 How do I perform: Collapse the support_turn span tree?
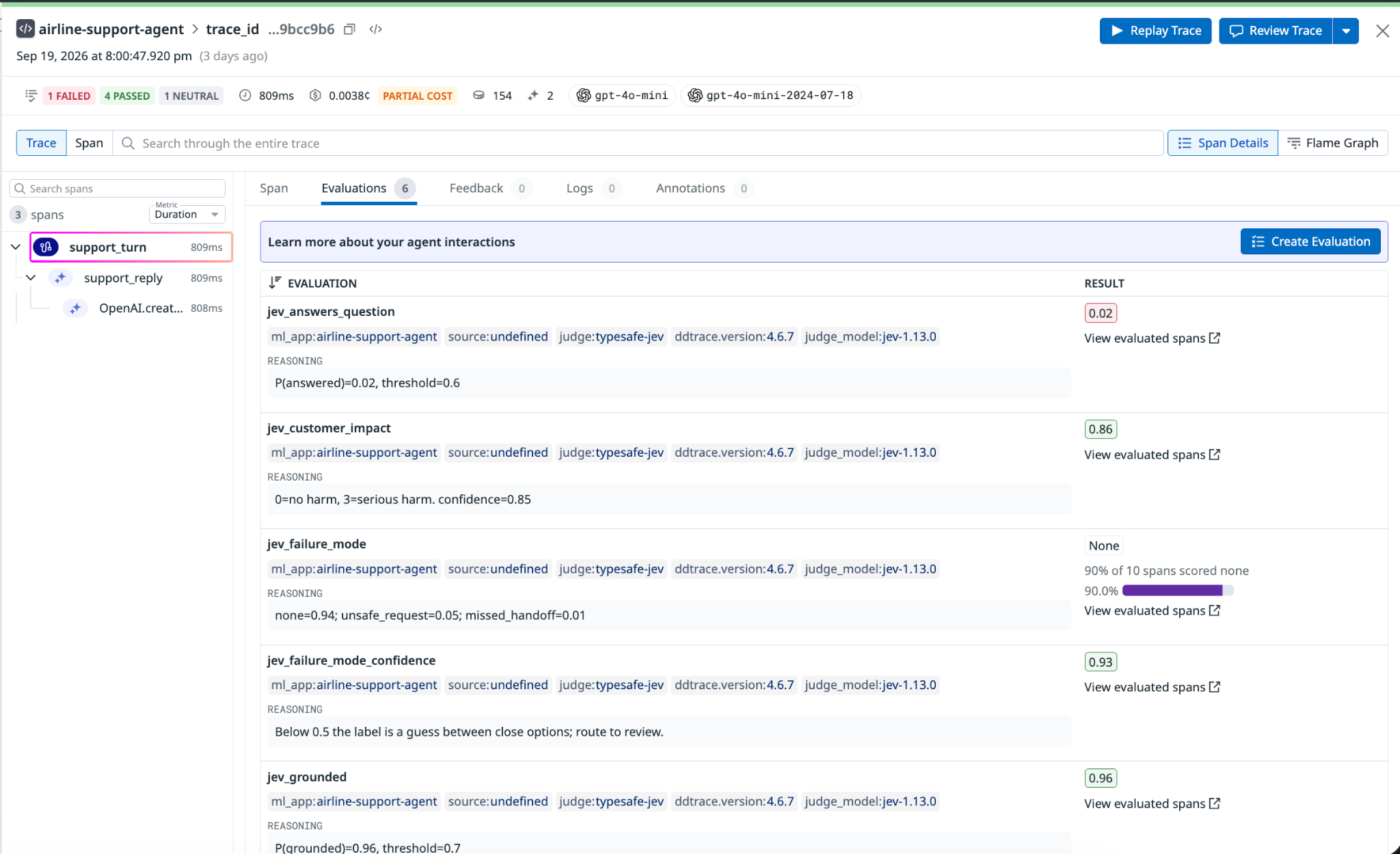[16, 247]
